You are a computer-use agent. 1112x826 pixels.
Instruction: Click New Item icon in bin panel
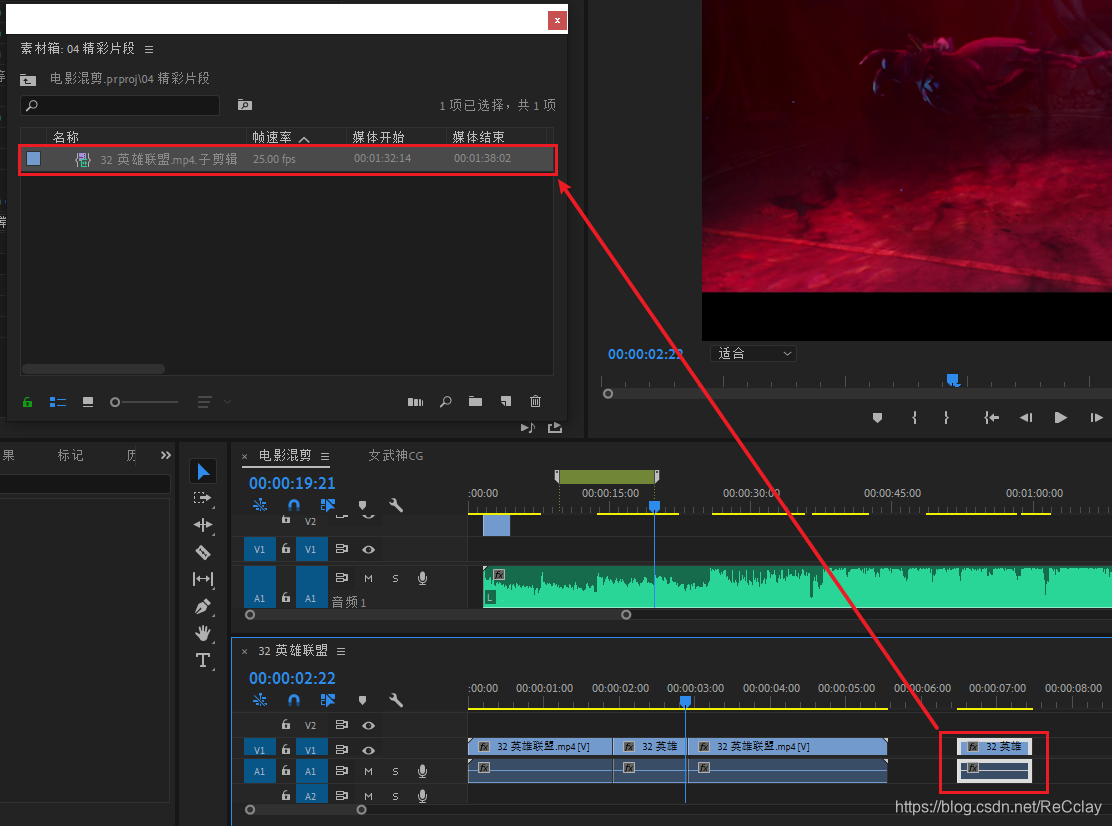506,401
